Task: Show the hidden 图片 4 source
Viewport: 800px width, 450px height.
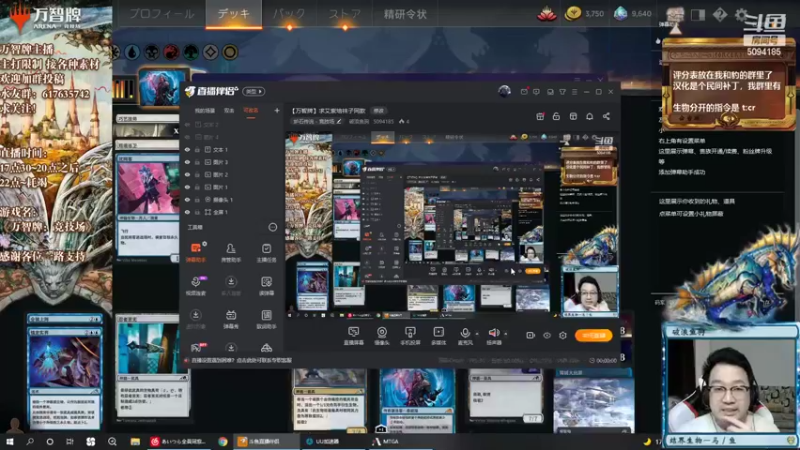Action: [x=187, y=137]
